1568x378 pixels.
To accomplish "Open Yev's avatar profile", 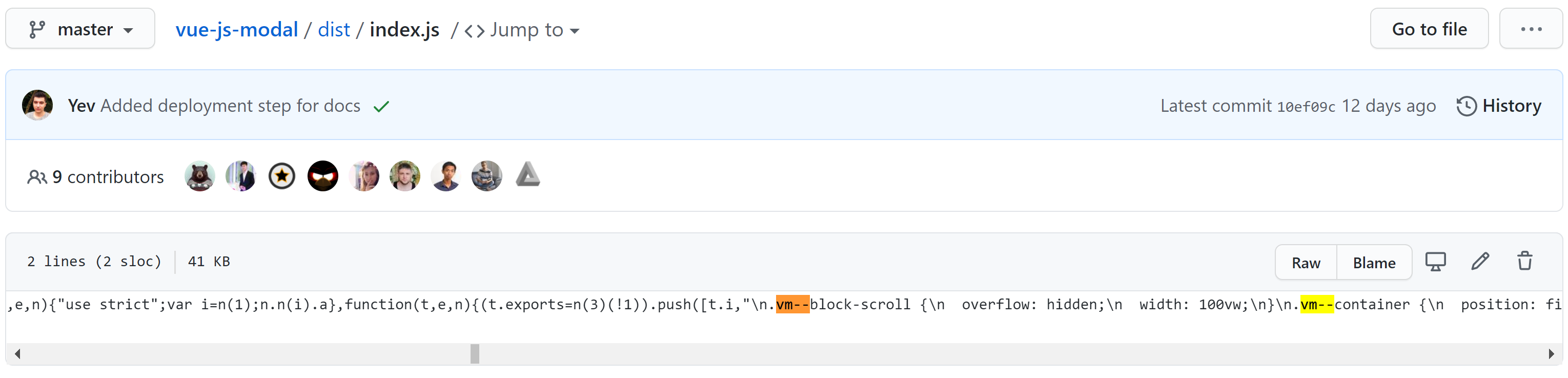I will coord(37,105).
